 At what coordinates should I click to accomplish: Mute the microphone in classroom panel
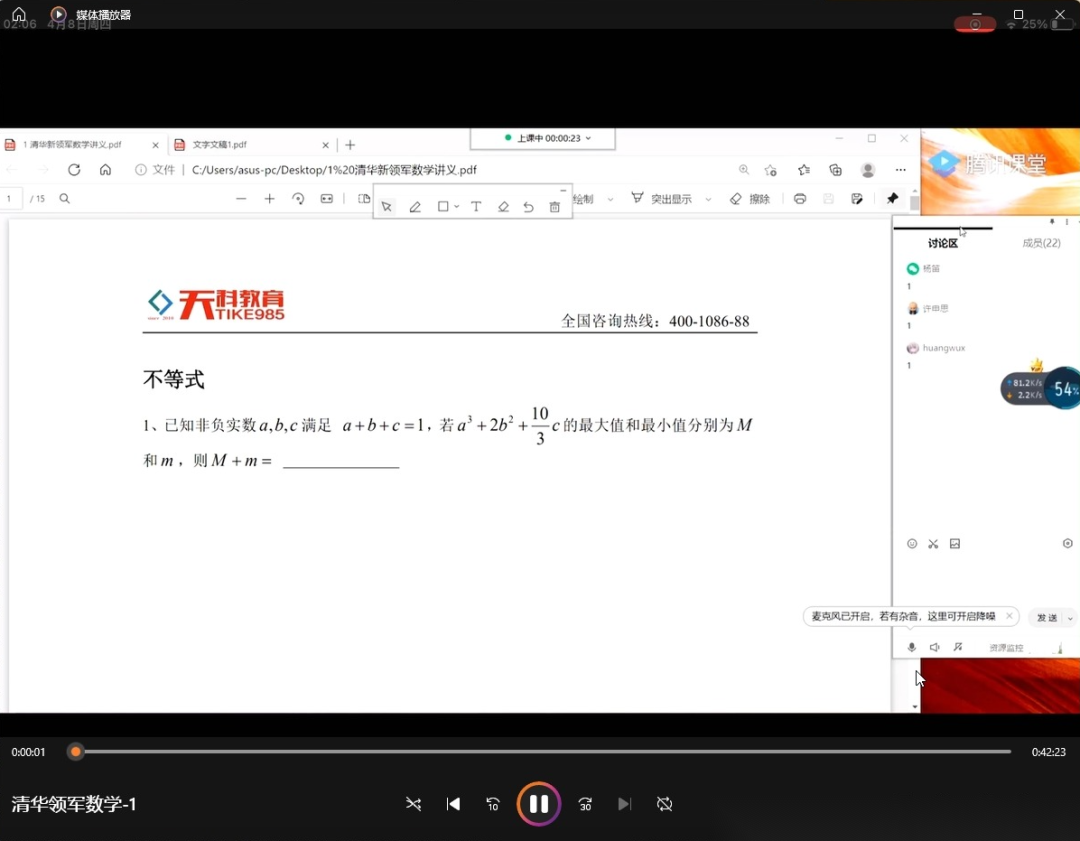click(x=911, y=647)
